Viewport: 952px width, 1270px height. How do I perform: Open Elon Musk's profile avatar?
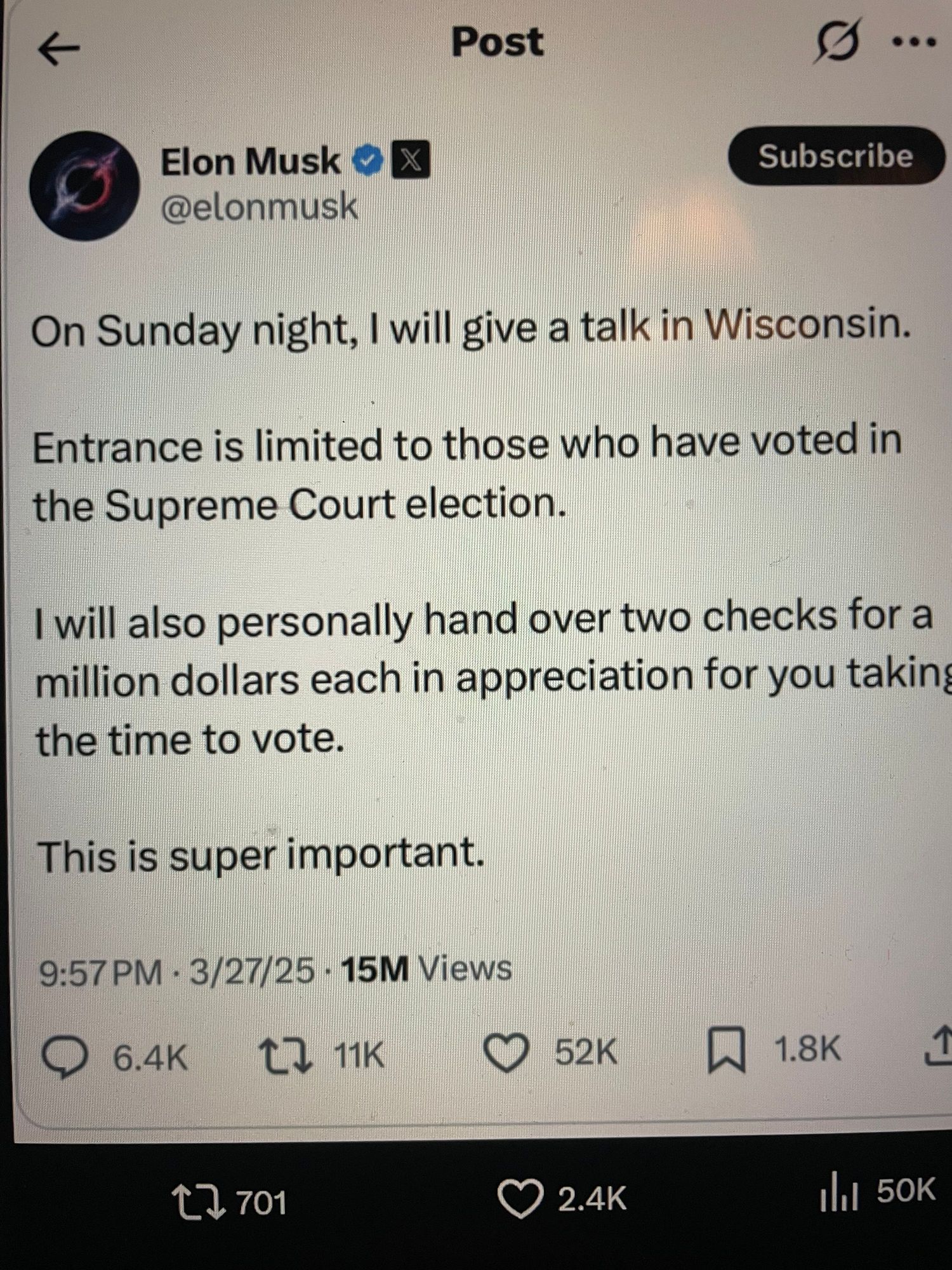[84, 185]
